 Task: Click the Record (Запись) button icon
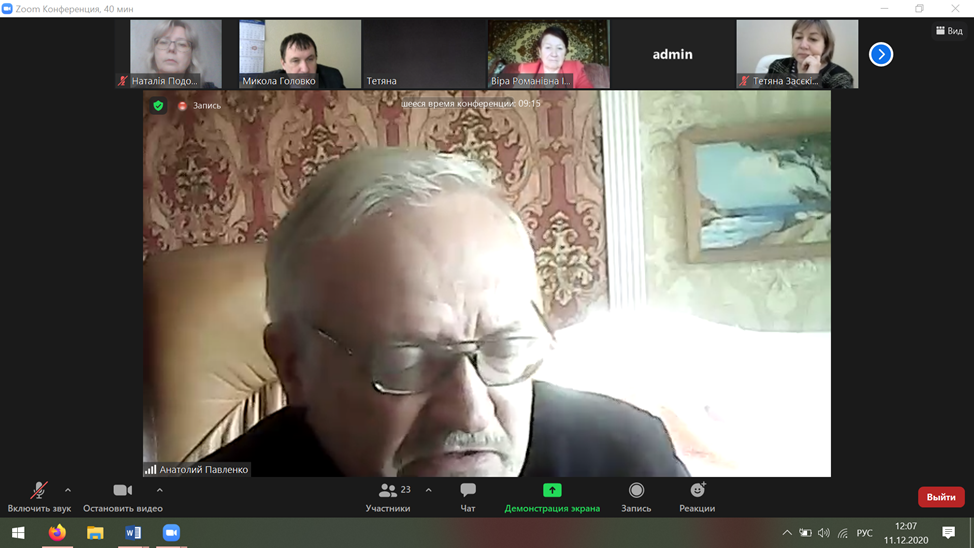click(x=636, y=490)
